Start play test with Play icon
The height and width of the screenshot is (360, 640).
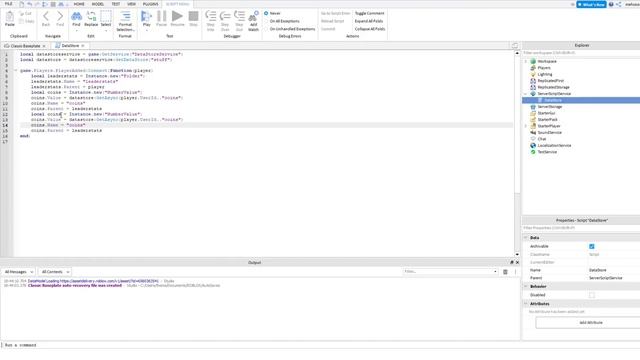pyautogui.click(x=146, y=16)
